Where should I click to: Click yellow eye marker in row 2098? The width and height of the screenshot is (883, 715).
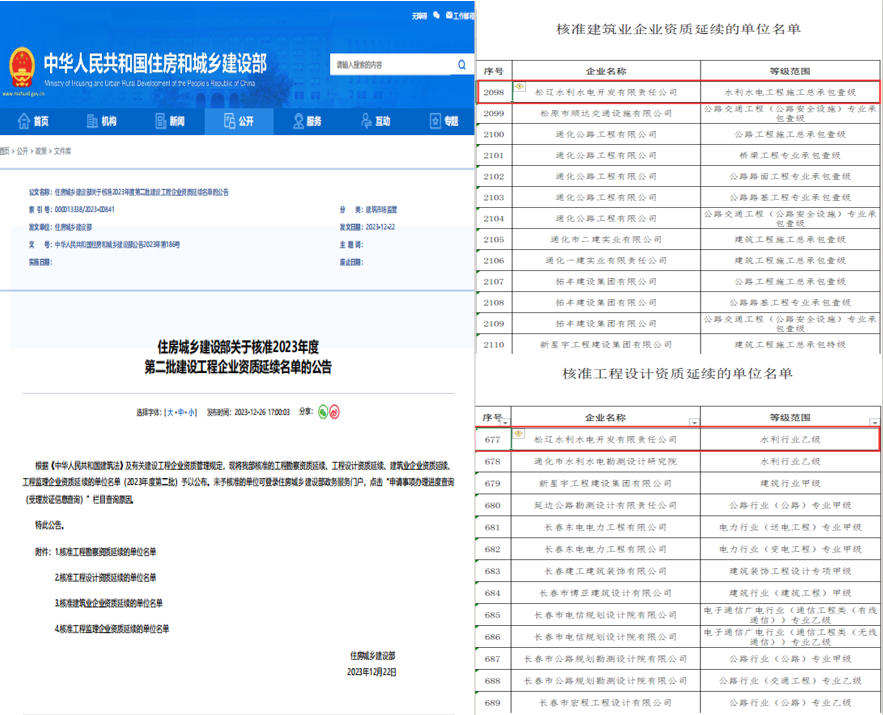click(519, 87)
